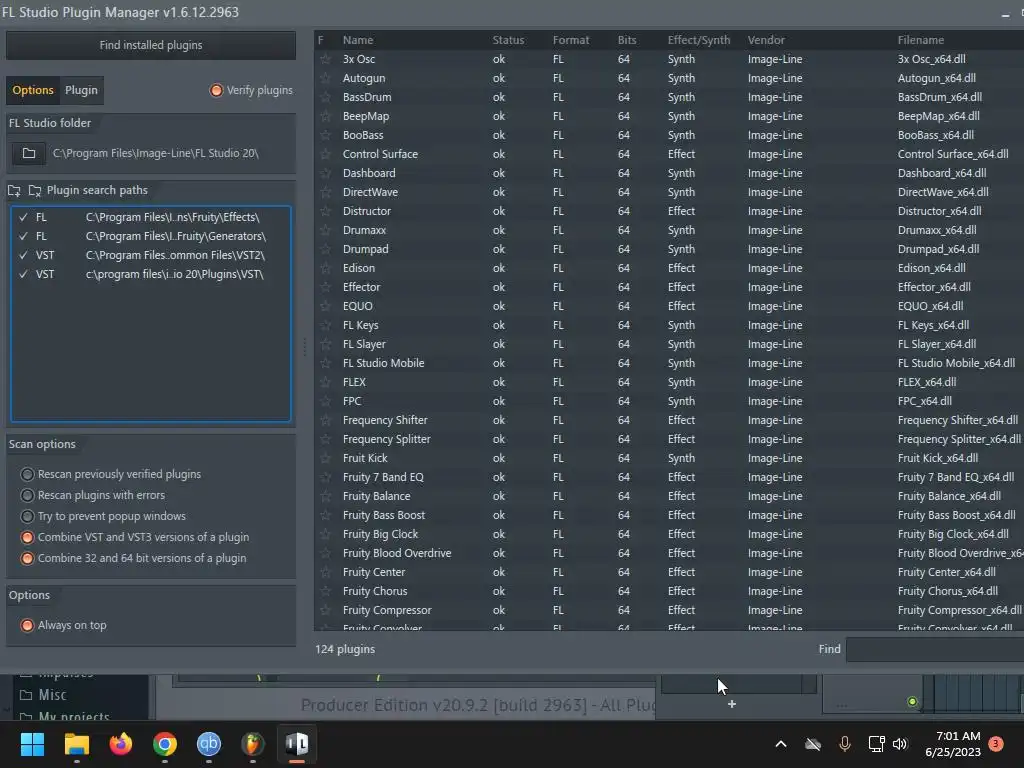This screenshot has height=768, width=1024.
Task: Open qBittorrent from taskbar
Action: point(209,744)
